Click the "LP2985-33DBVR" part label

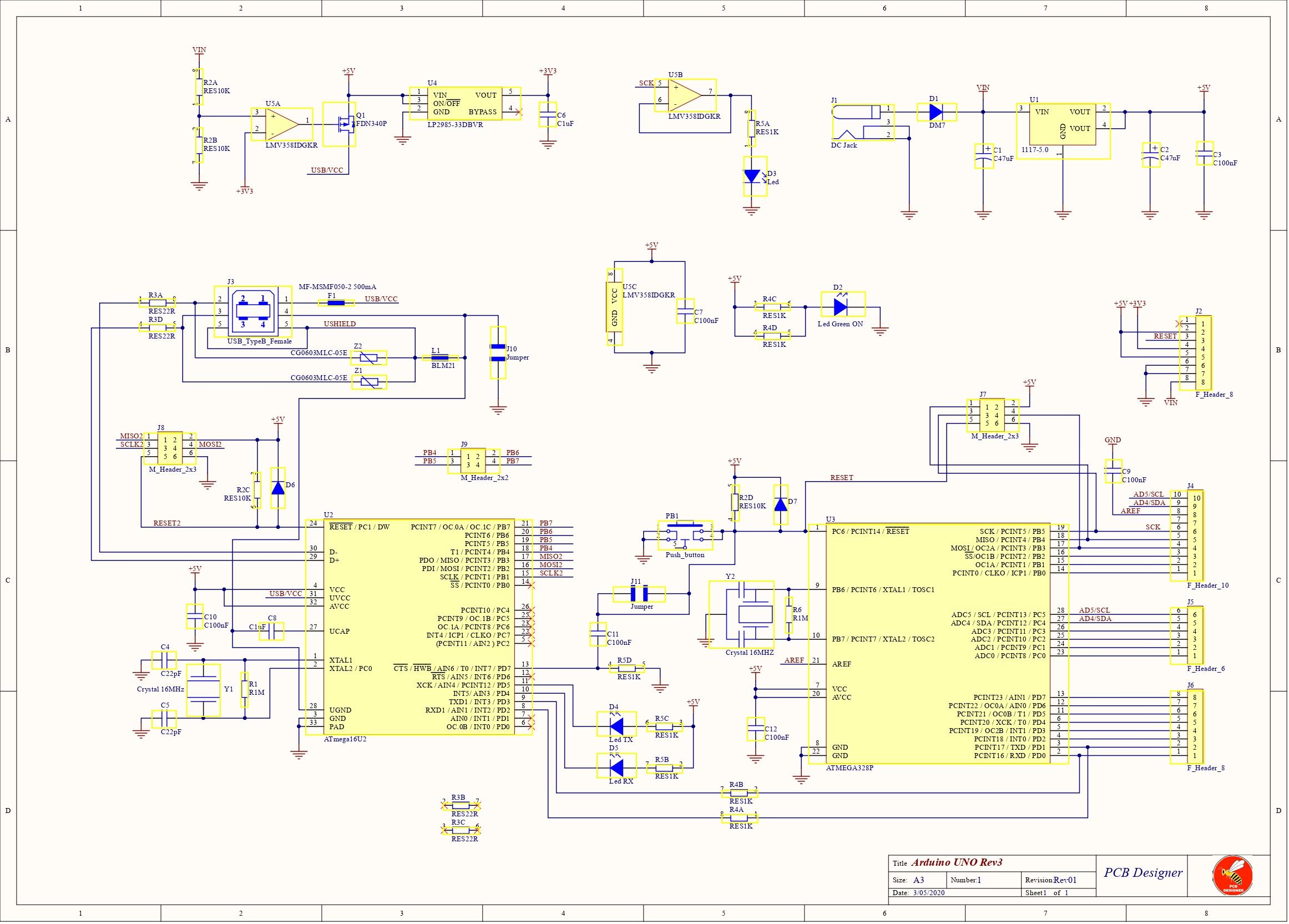[x=455, y=124]
